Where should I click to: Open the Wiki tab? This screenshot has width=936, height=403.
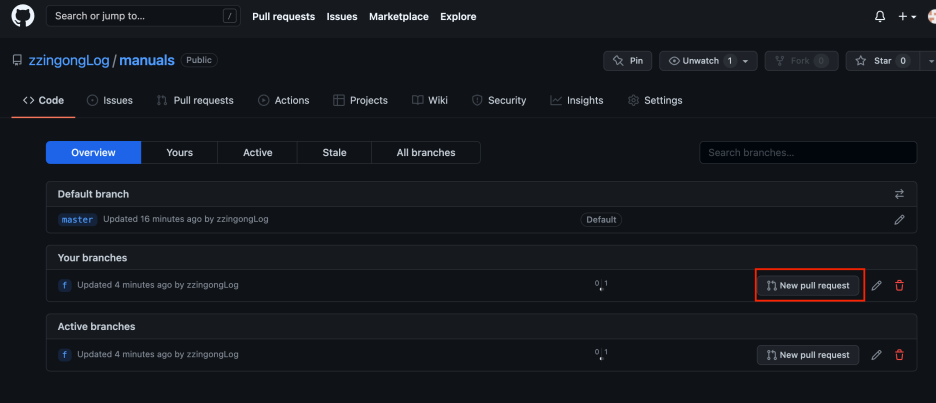(x=430, y=100)
